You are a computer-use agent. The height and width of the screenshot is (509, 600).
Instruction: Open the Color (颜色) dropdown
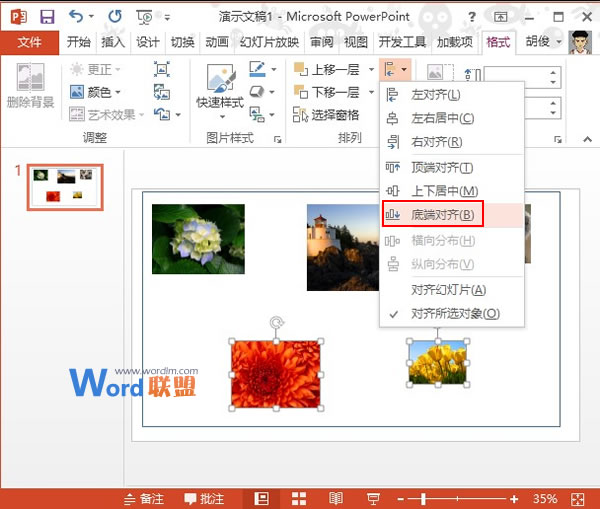point(96,92)
